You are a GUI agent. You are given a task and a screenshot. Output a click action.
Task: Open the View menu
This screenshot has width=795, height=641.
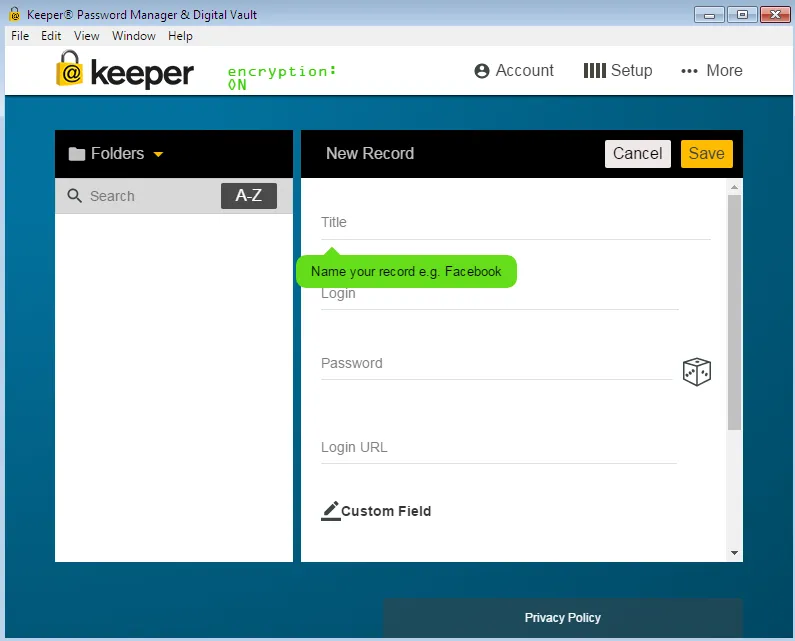pyautogui.click(x=87, y=36)
